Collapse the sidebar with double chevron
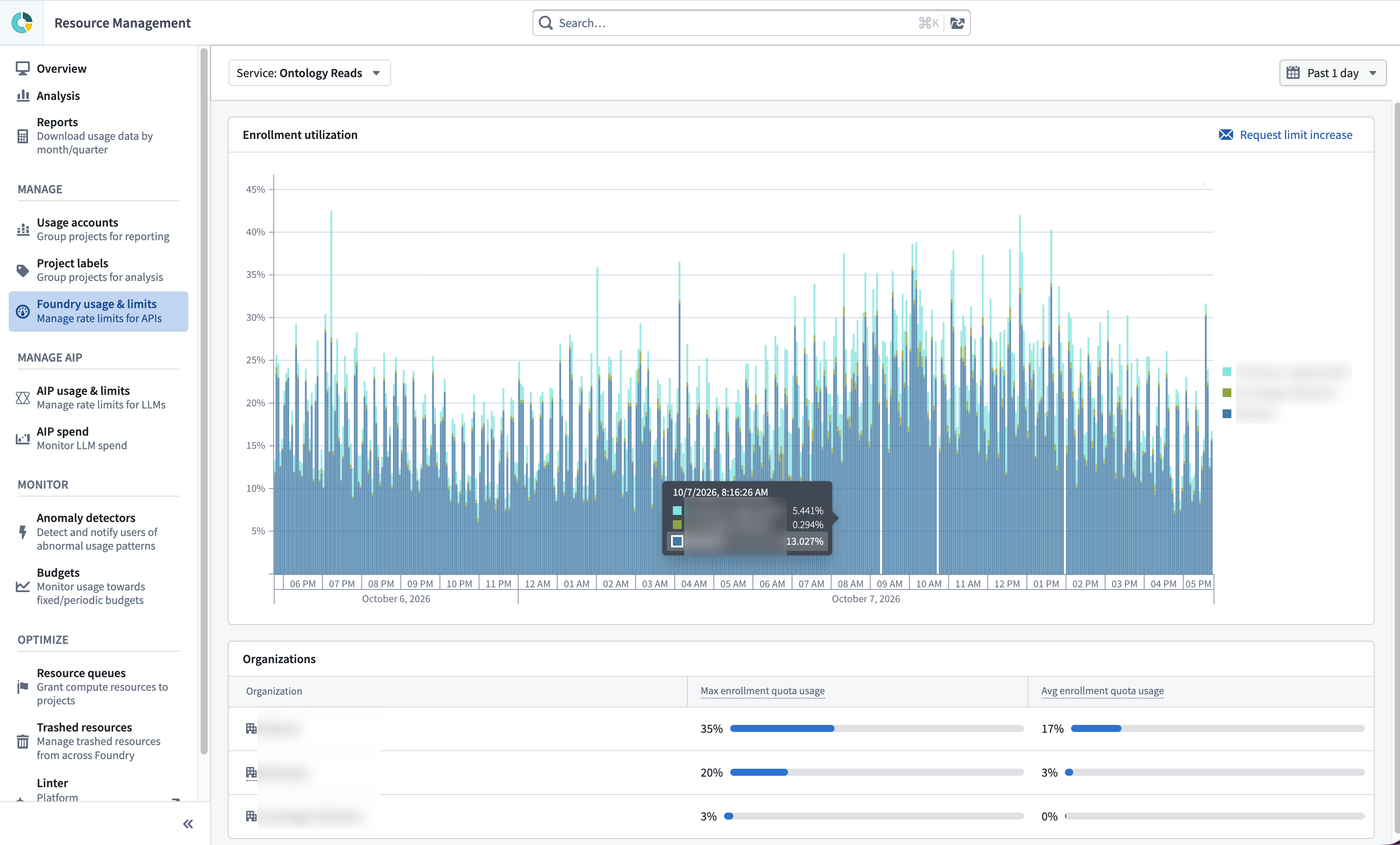 (x=188, y=824)
